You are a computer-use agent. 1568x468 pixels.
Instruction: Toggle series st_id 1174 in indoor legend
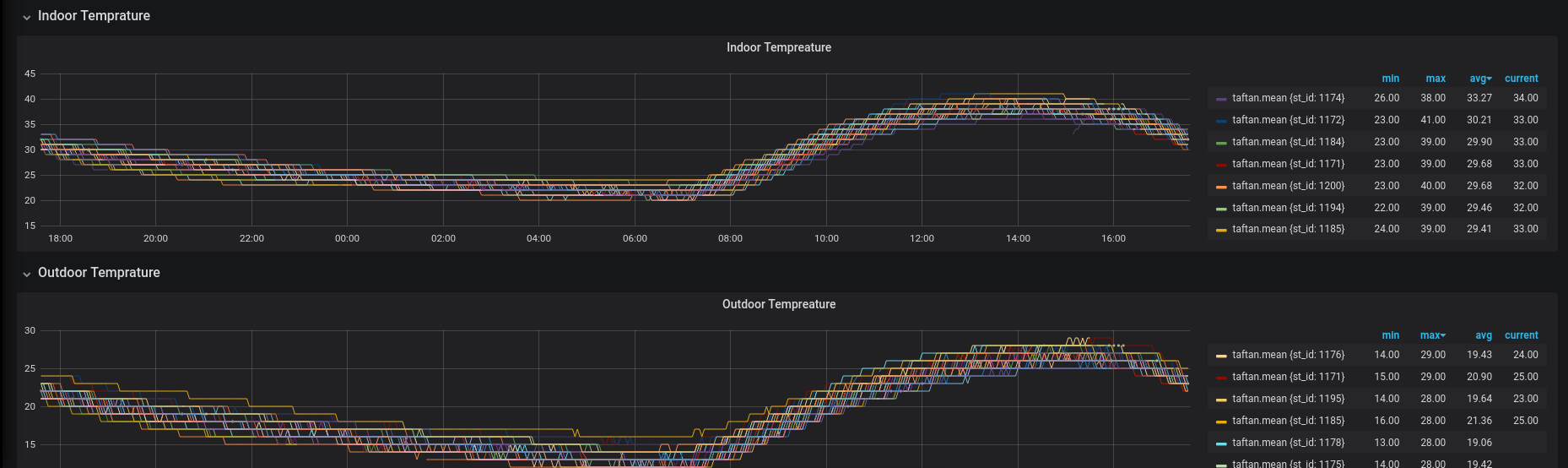click(1288, 98)
